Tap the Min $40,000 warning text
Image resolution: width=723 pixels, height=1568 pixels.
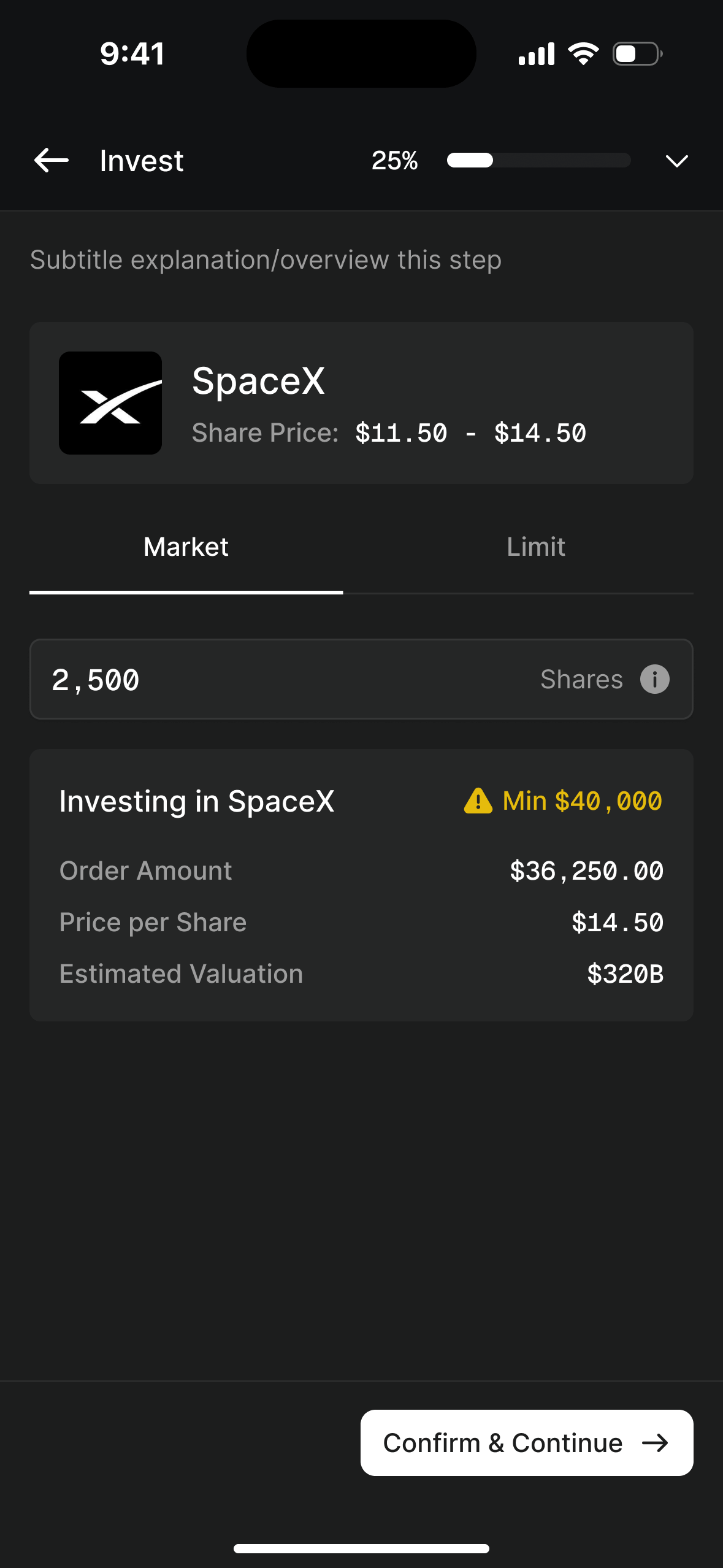tap(582, 801)
